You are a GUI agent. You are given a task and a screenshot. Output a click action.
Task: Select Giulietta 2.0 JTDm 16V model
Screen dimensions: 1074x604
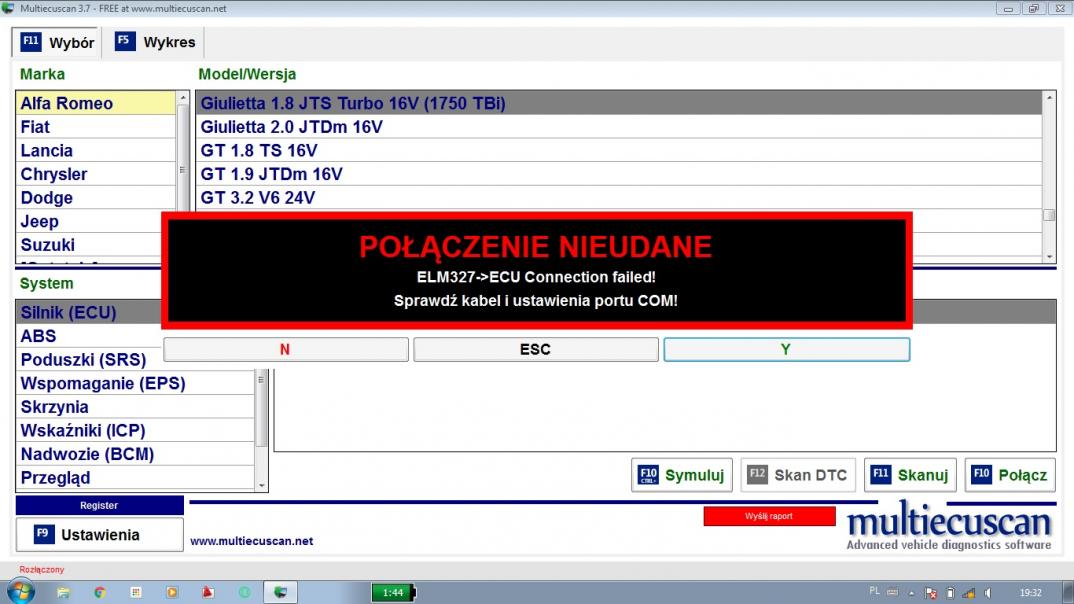[619, 127]
